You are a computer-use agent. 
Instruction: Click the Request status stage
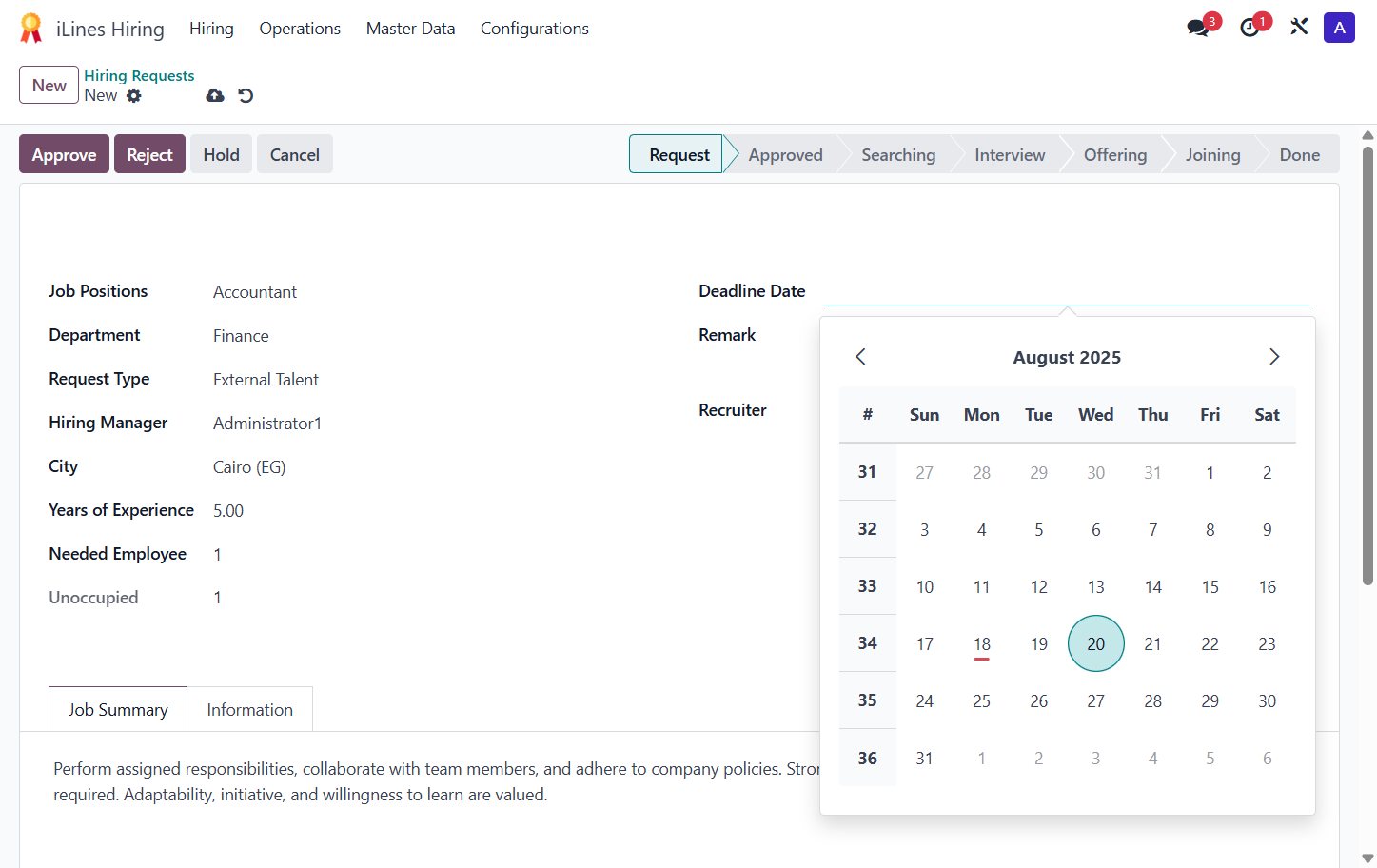(x=679, y=154)
